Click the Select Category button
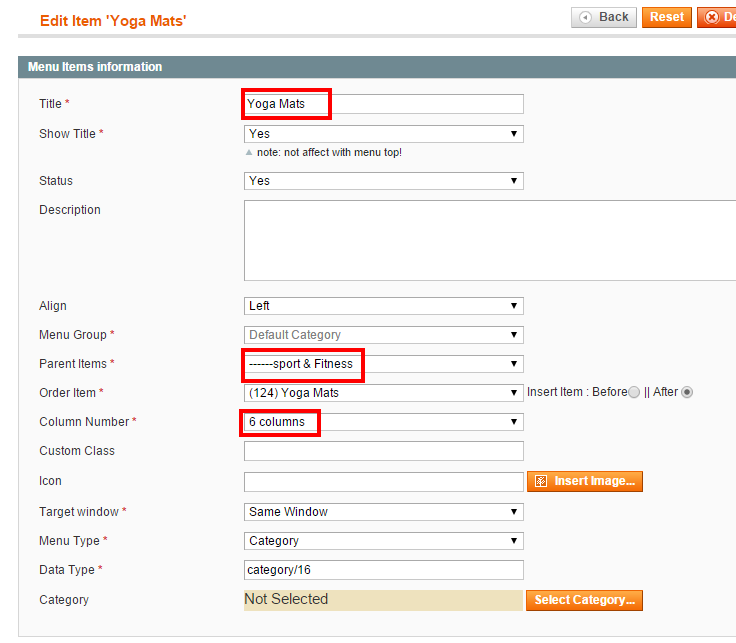The width and height of the screenshot is (736, 643). 584,600
